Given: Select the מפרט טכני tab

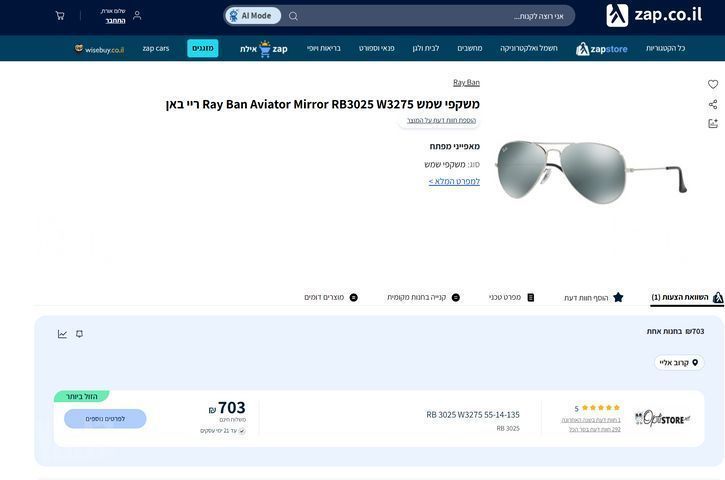Looking at the screenshot, I should click(512, 297).
